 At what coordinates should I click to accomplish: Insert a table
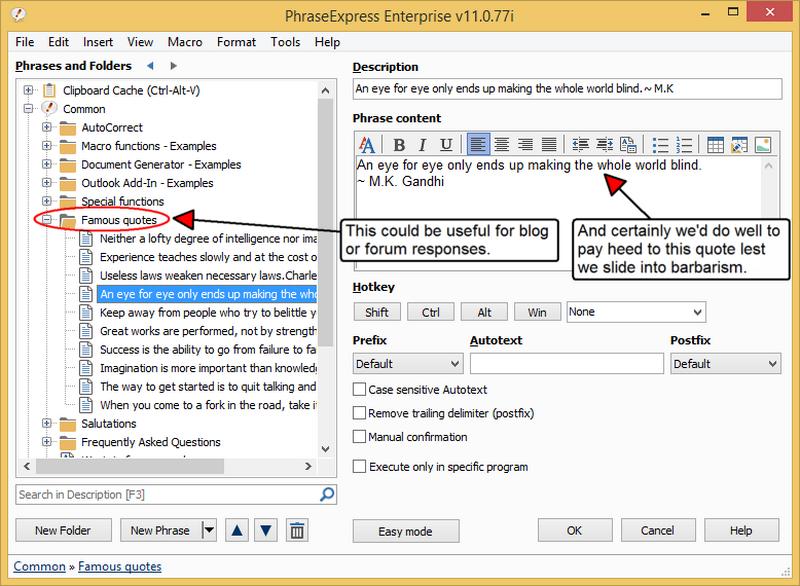pyautogui.click(x=715, y=145)
